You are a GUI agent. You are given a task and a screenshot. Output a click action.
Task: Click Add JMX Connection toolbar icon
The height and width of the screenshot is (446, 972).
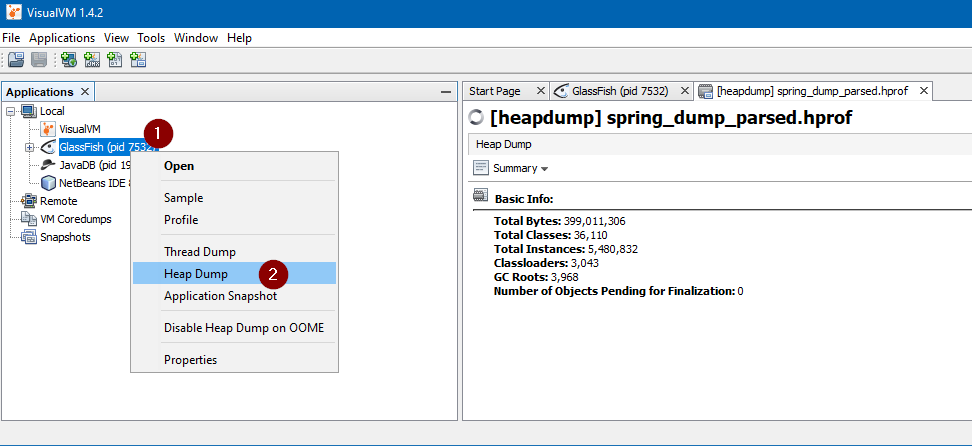pos(92,60)
